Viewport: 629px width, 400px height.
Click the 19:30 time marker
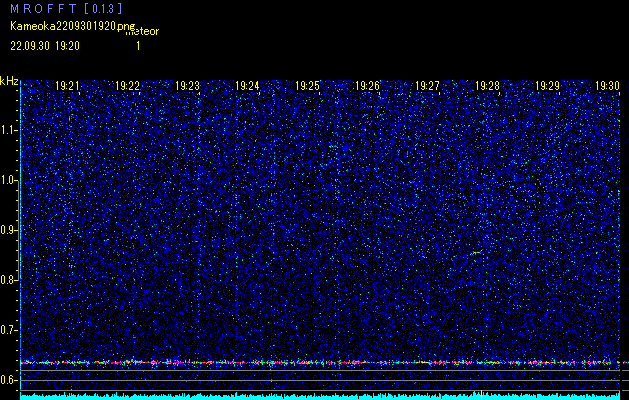pos(607,86)
